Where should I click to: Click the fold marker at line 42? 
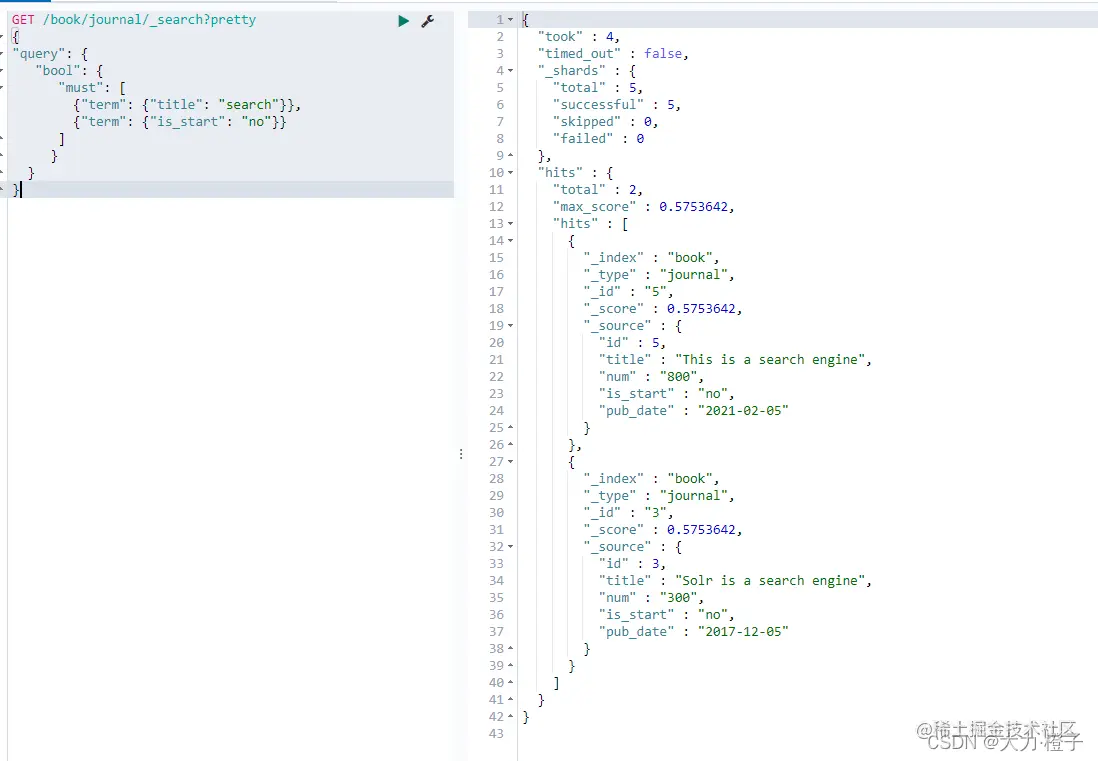510,717
